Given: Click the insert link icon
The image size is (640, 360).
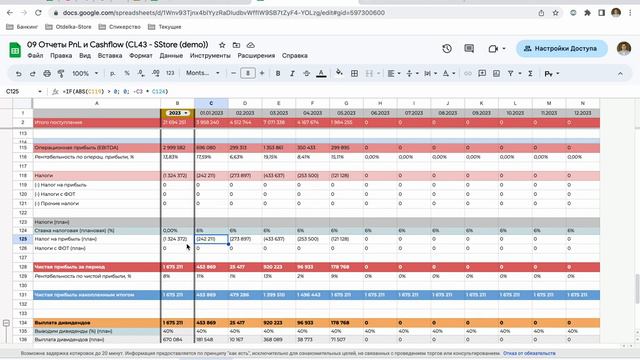Looking at the screenshot, I should click(468, 73).
